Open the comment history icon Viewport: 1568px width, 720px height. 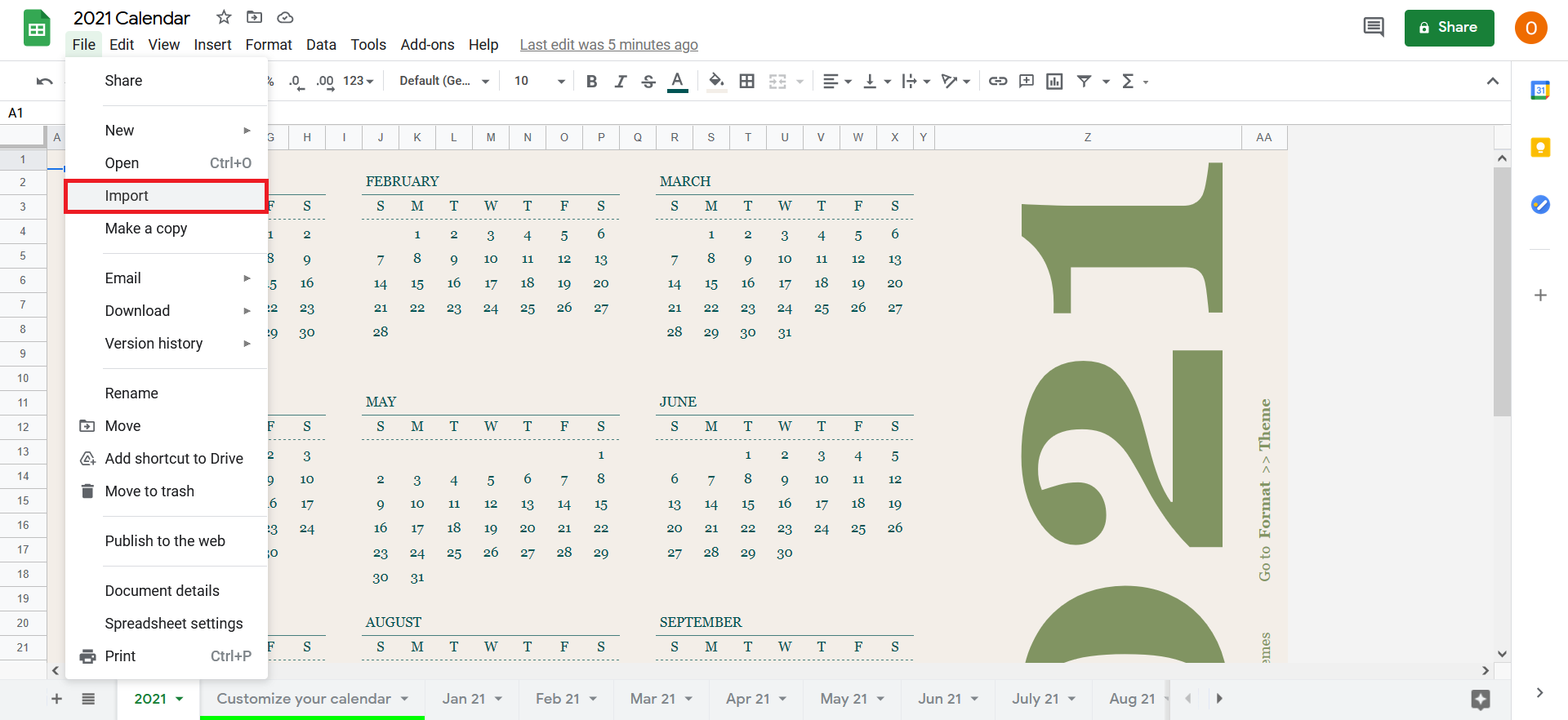click(1374, 28)
